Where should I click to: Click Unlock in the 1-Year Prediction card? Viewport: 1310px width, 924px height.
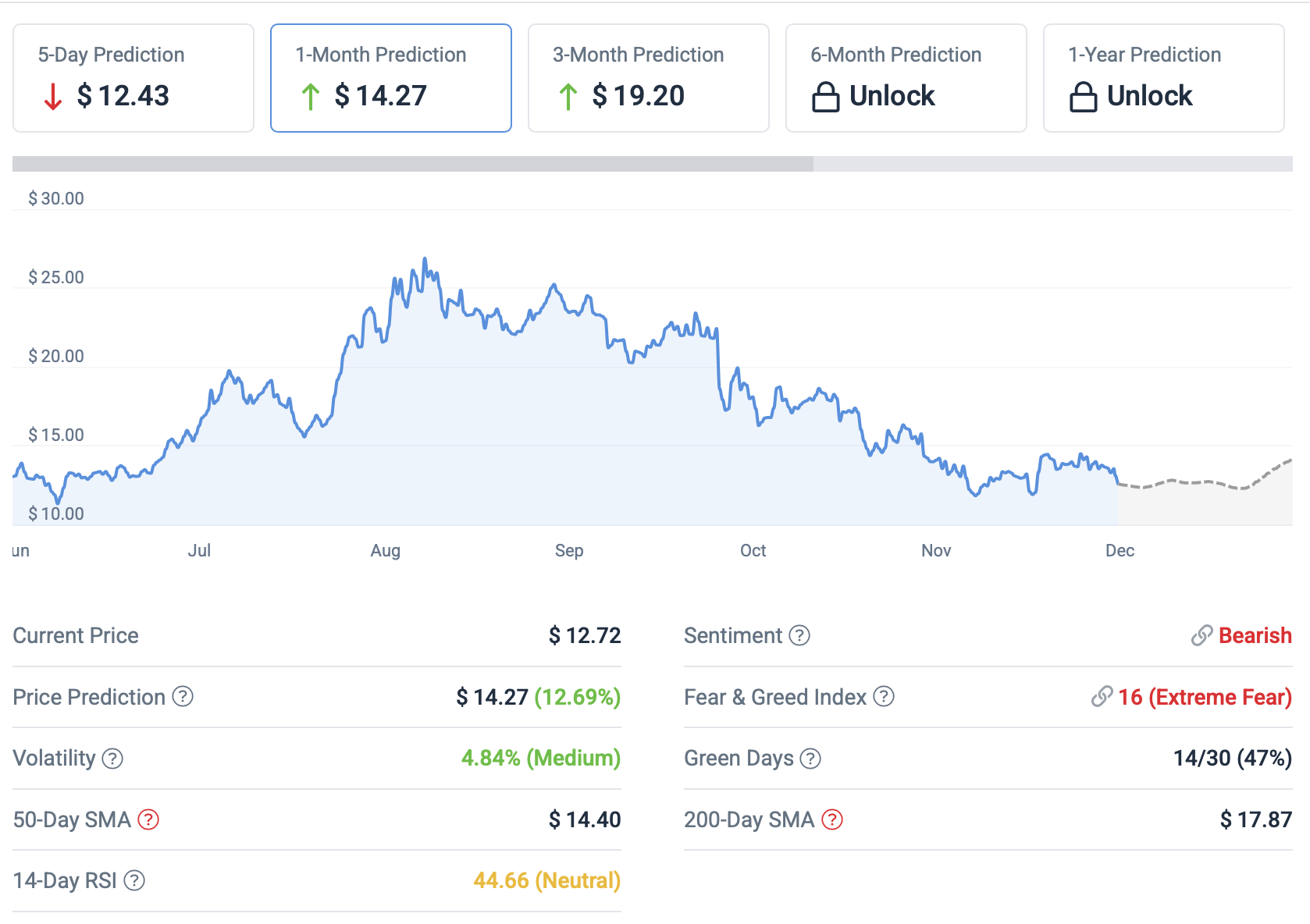(x=1149, y=96)
